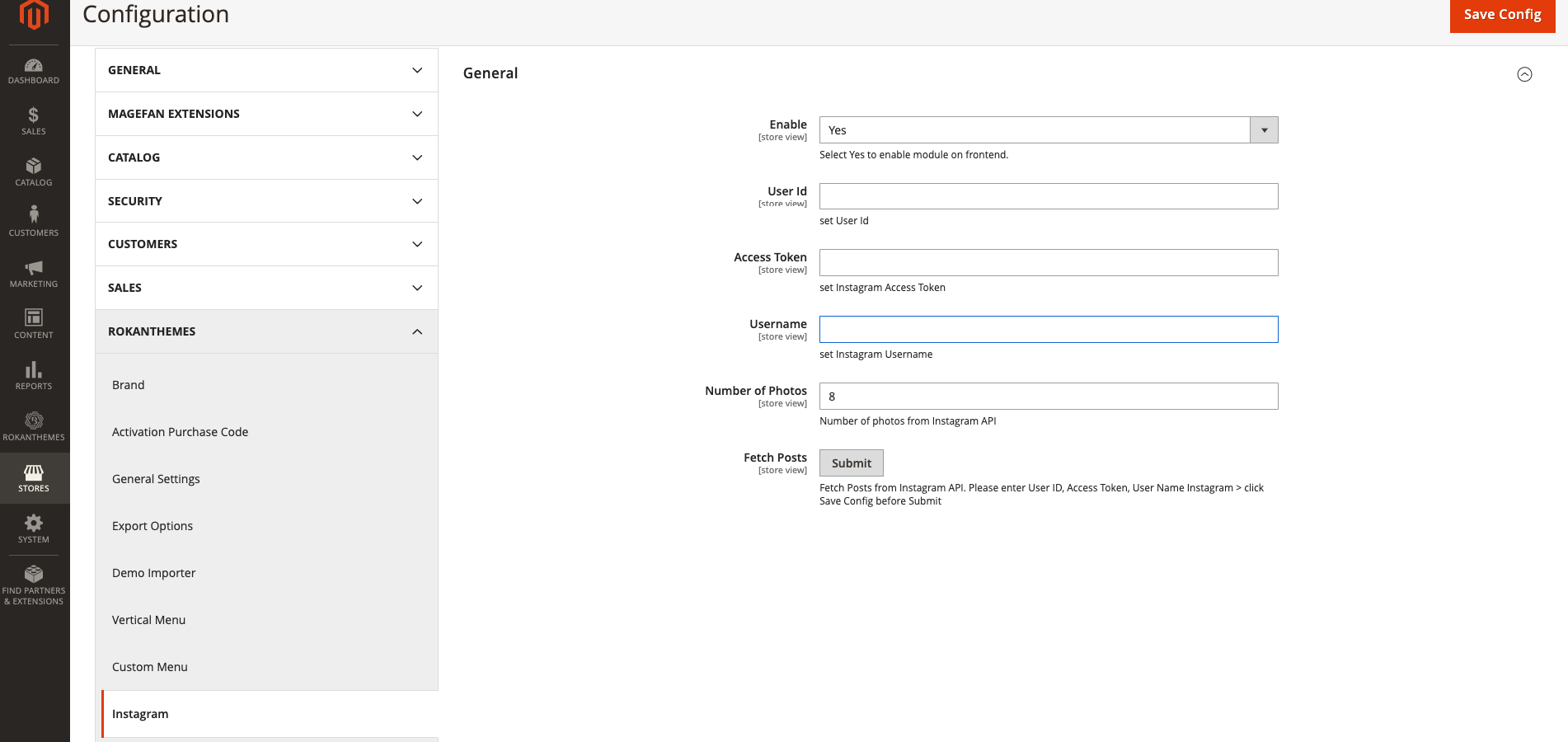This screenshot has height=742, width=1568.
Task: Open the System sidebar menu
Action: tap(34, 529)
